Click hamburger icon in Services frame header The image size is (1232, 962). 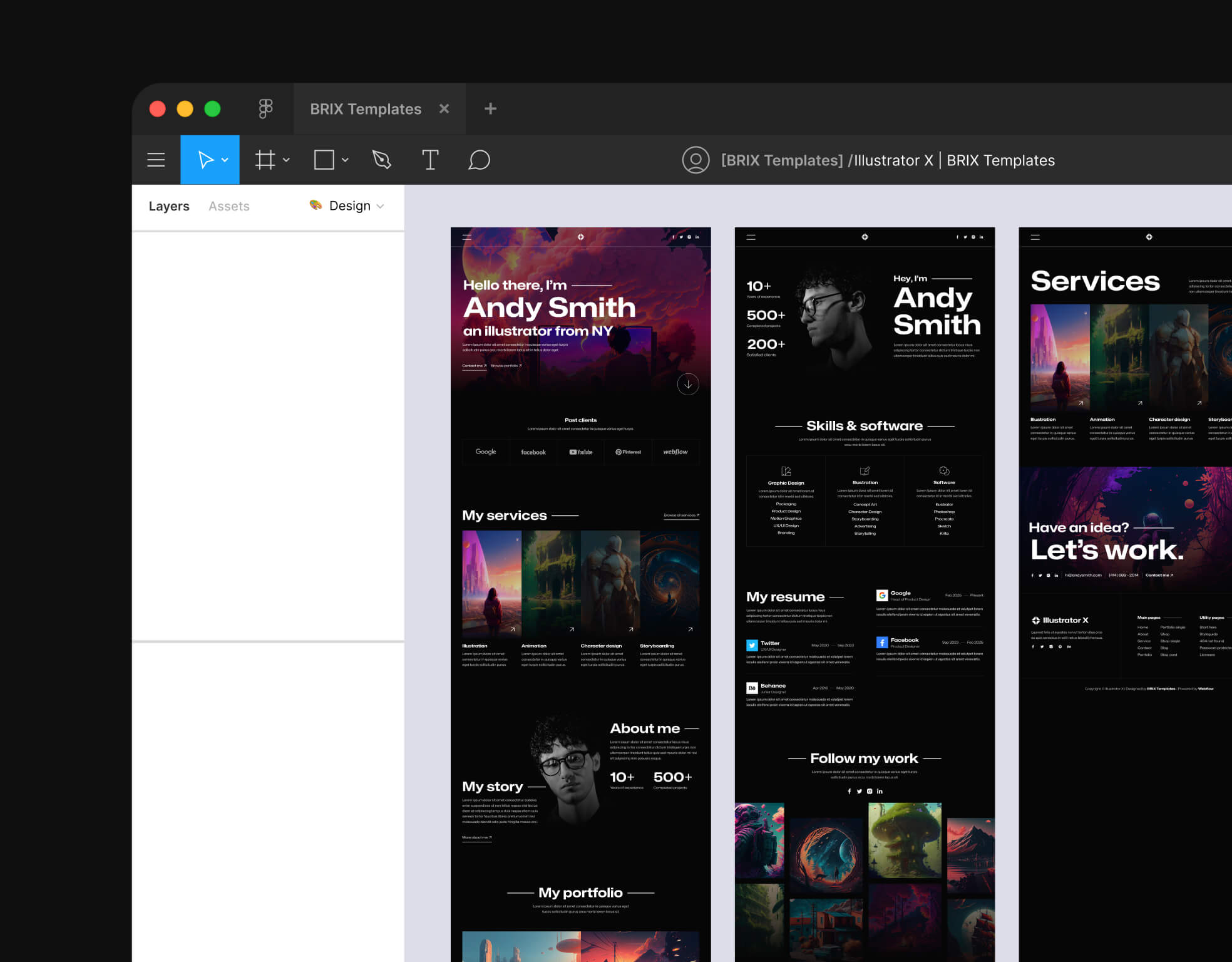tap(1035, 237)
